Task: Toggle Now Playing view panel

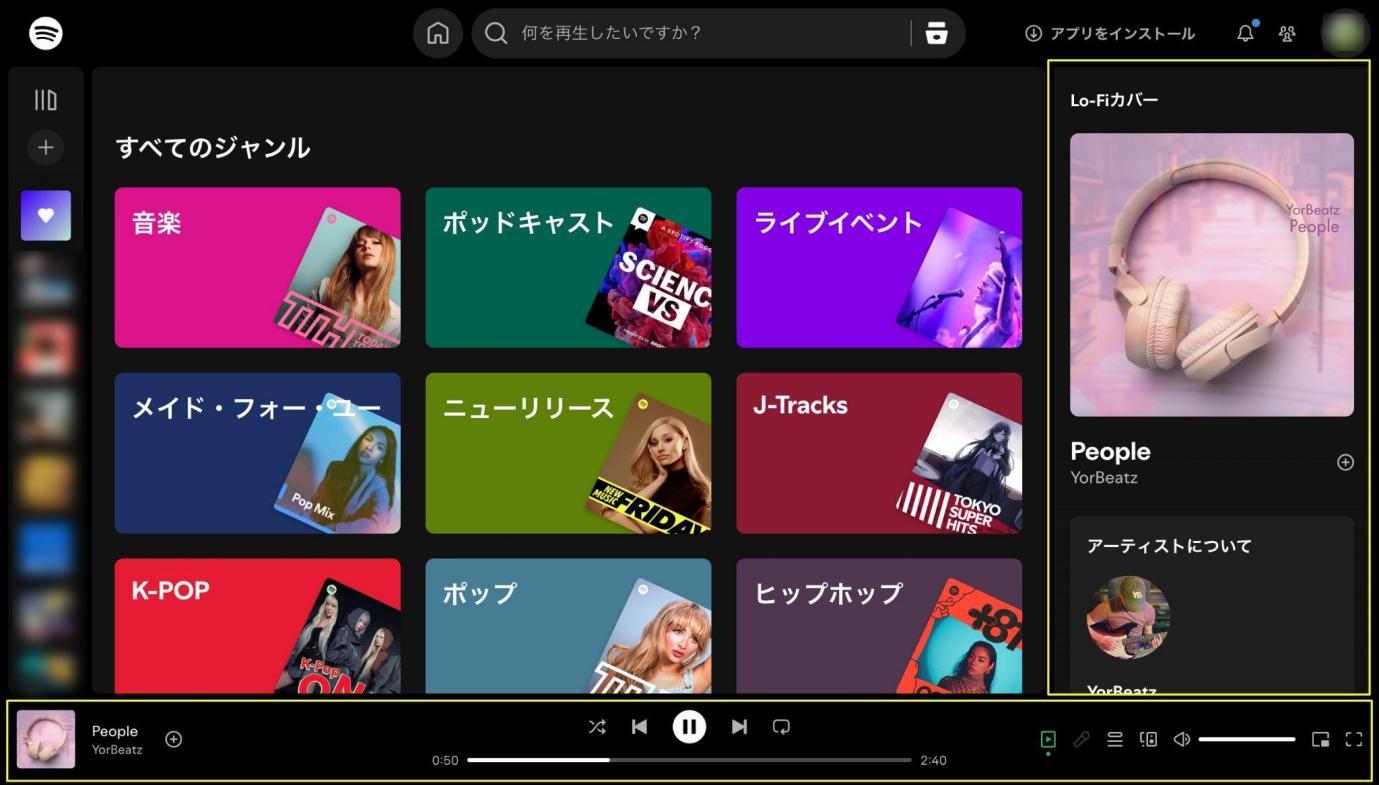Action: pyautogui.click(x=1048, y=740)
